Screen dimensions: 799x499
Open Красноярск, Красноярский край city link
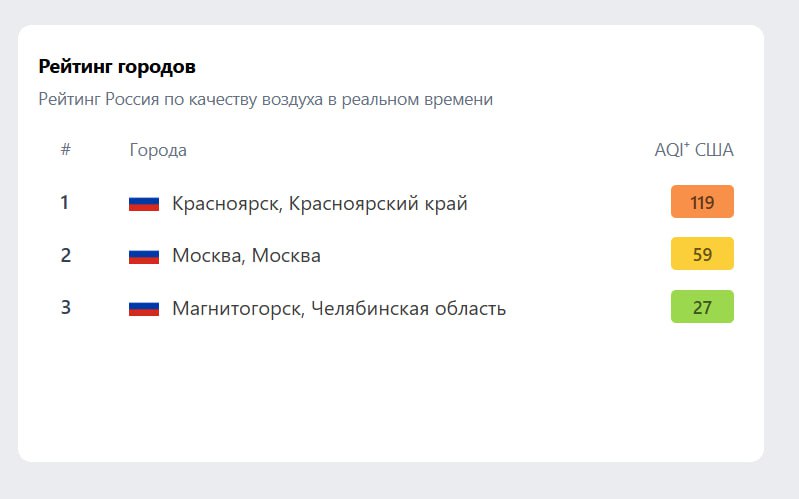click(x=319, y=204)
